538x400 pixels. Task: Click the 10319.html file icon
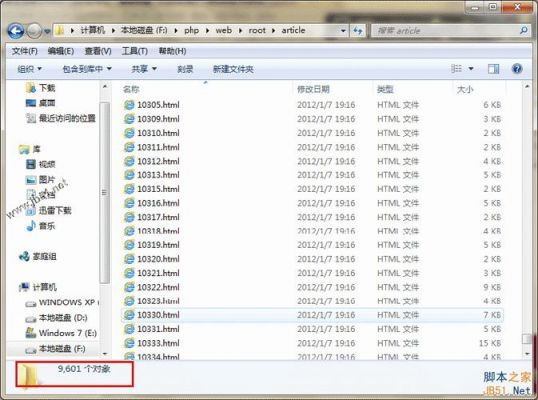pyautogui.click(x=129, y=245)
